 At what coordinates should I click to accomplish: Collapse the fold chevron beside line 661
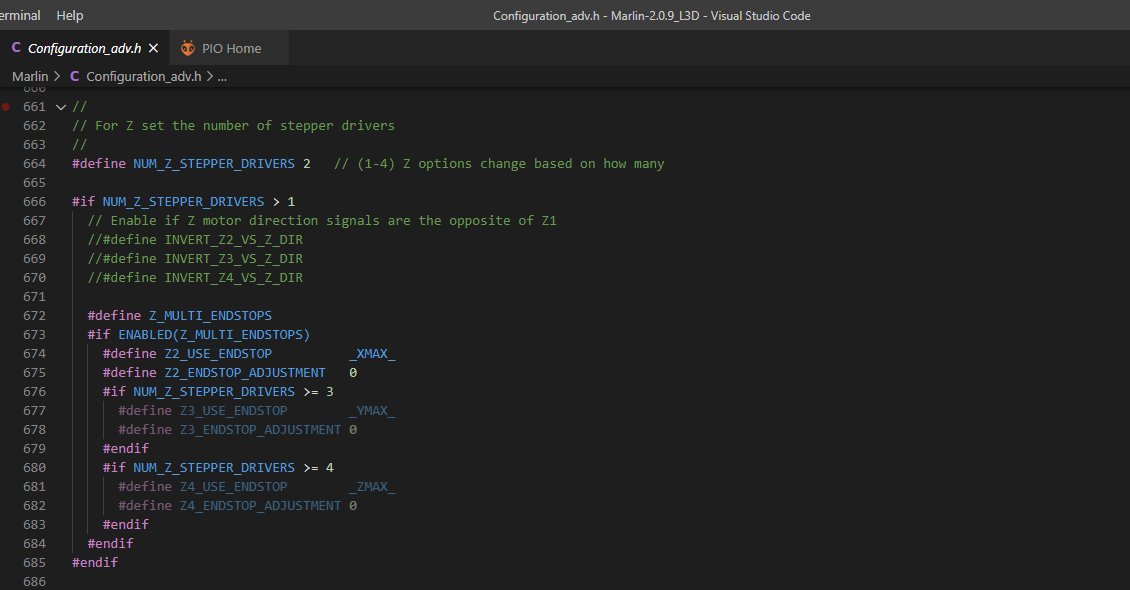(x=61, y=107)
